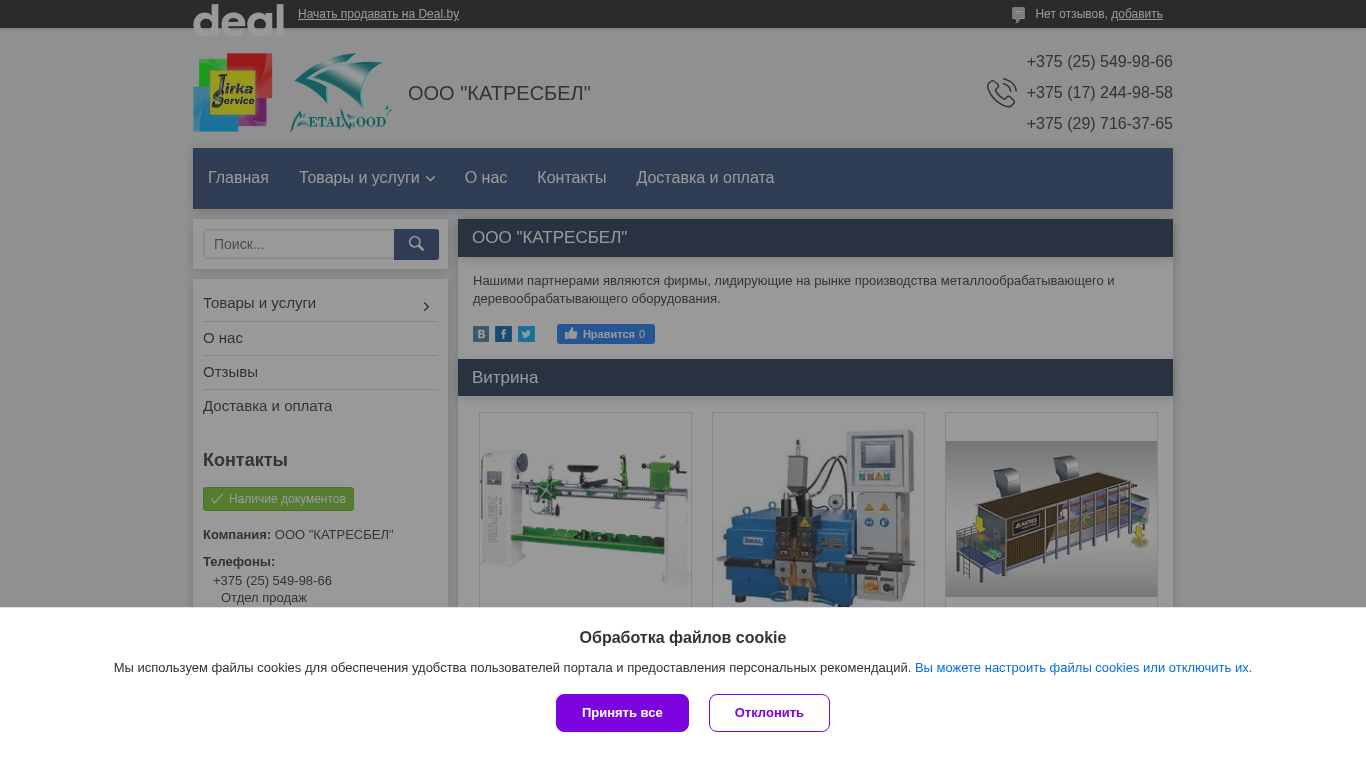The width and height of the screenshot is (1366, 768).
Task: Click the phone handset icon
Action: click(x=1002, y=93)
